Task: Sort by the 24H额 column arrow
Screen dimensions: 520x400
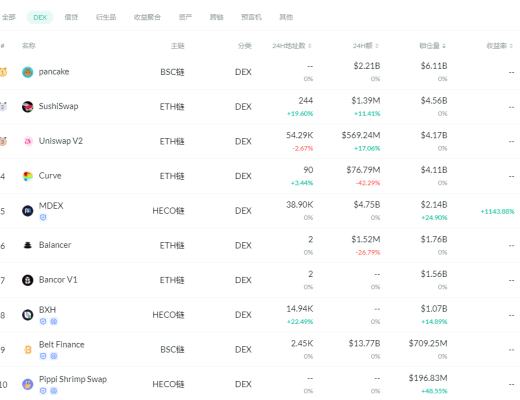Action: coord(377,46)
